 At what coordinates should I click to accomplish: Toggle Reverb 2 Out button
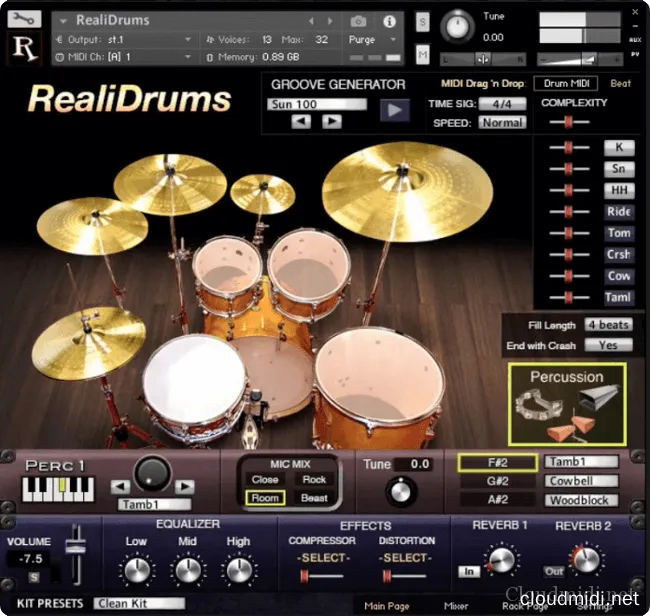[x=554, y=572]
